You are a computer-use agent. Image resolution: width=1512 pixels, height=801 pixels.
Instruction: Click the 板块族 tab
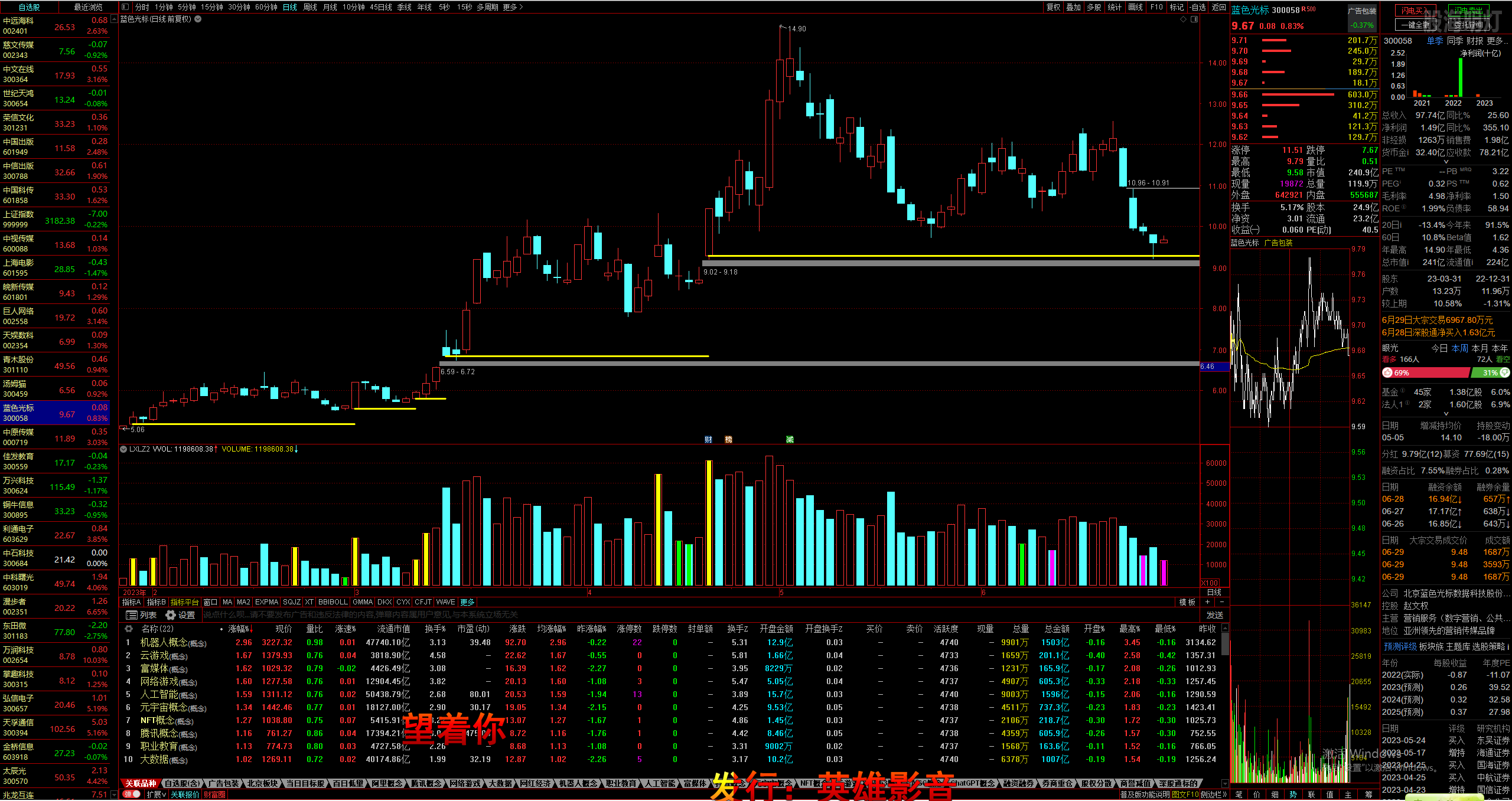click(x=1430, y=646)
